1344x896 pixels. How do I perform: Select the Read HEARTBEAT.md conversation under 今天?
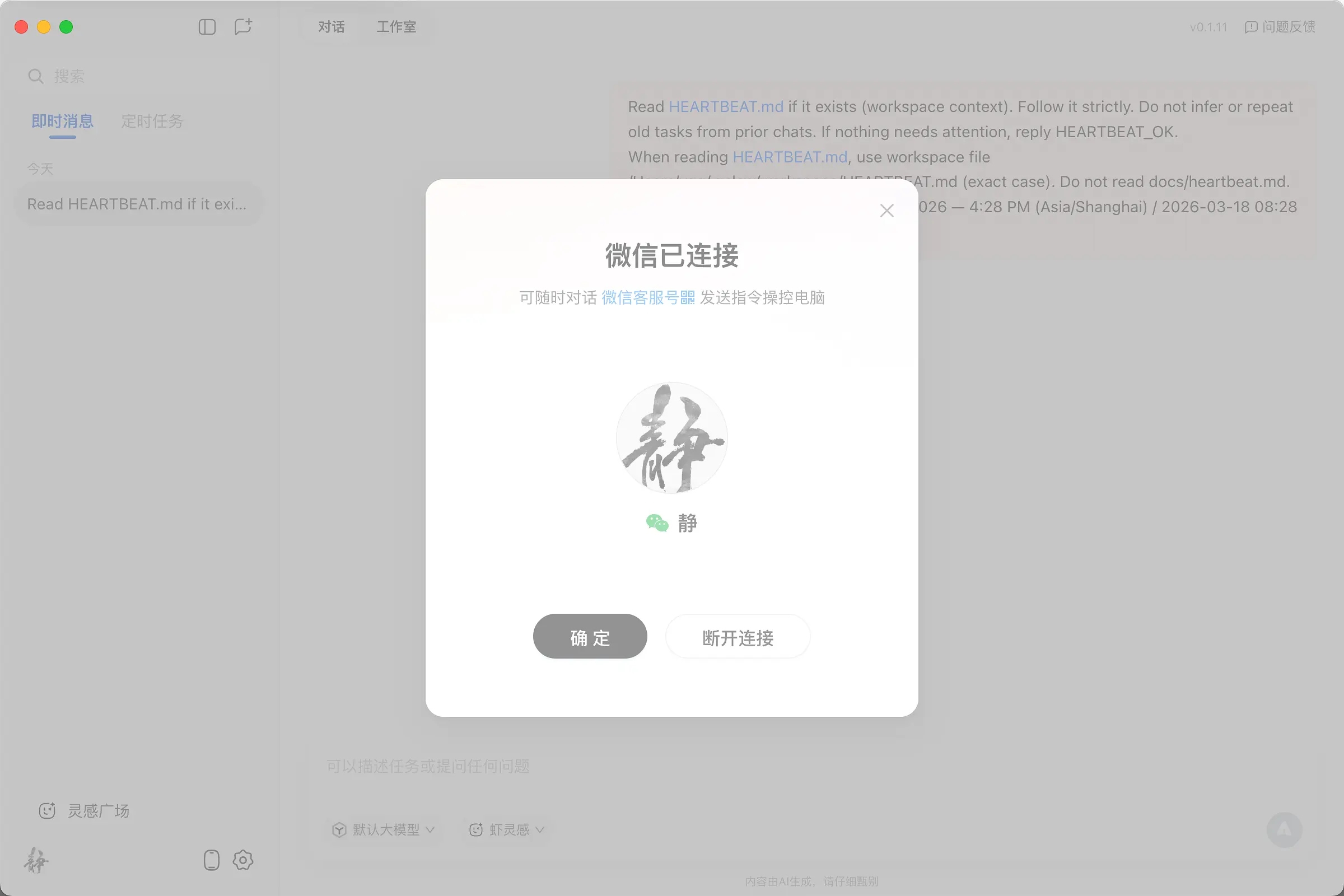click(138, 203)
